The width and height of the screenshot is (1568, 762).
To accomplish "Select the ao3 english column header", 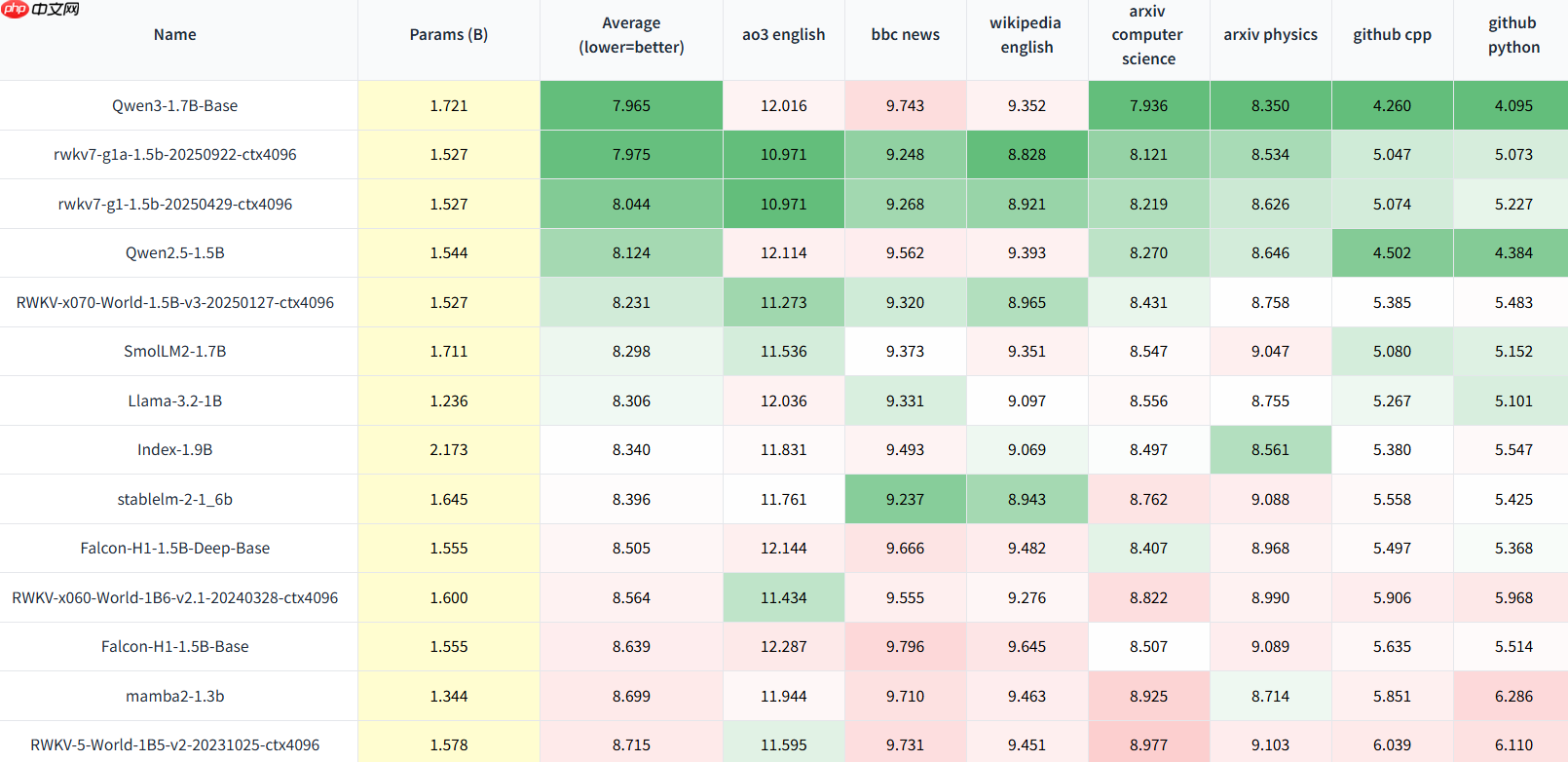I will [x=784, y=35].
